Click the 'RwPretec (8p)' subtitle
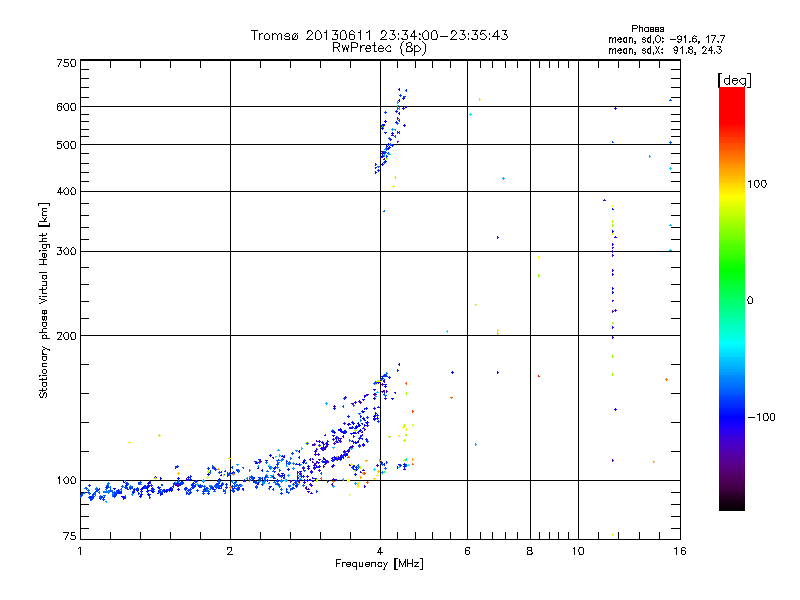 pos(379,48)
